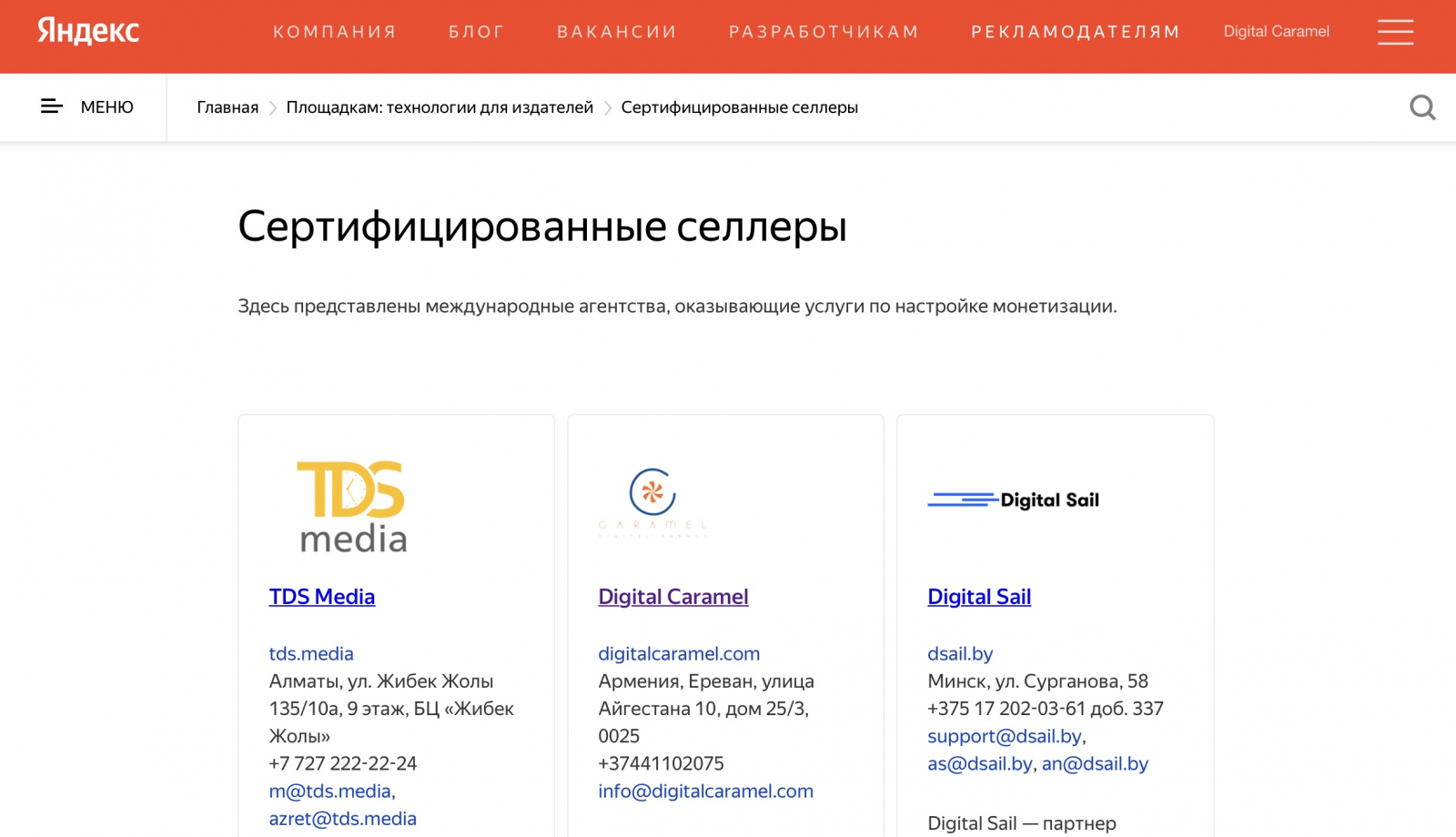Click the МЕНЮ sidebar toggle icon
Image resolution: width=1456 pixels, height=837 pixels.
tap(52, 106)
